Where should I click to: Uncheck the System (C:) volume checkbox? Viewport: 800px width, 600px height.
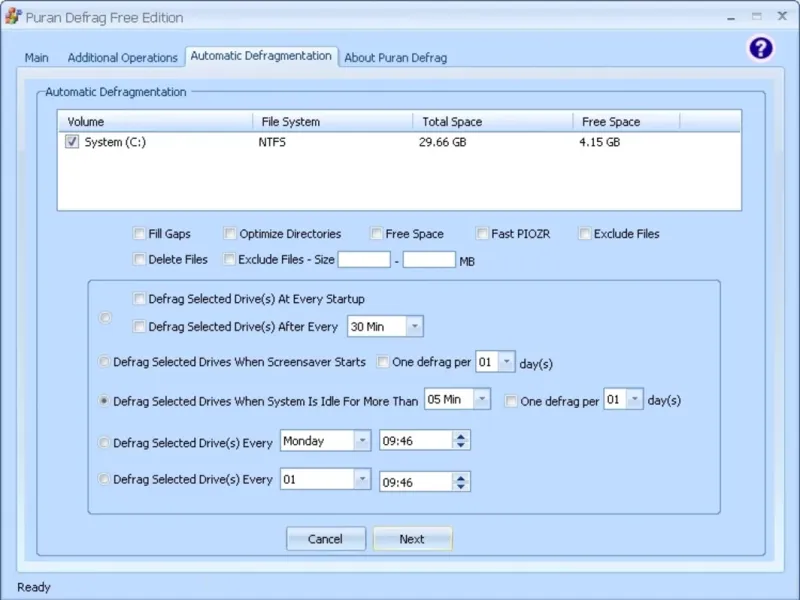tap(72, 142)
